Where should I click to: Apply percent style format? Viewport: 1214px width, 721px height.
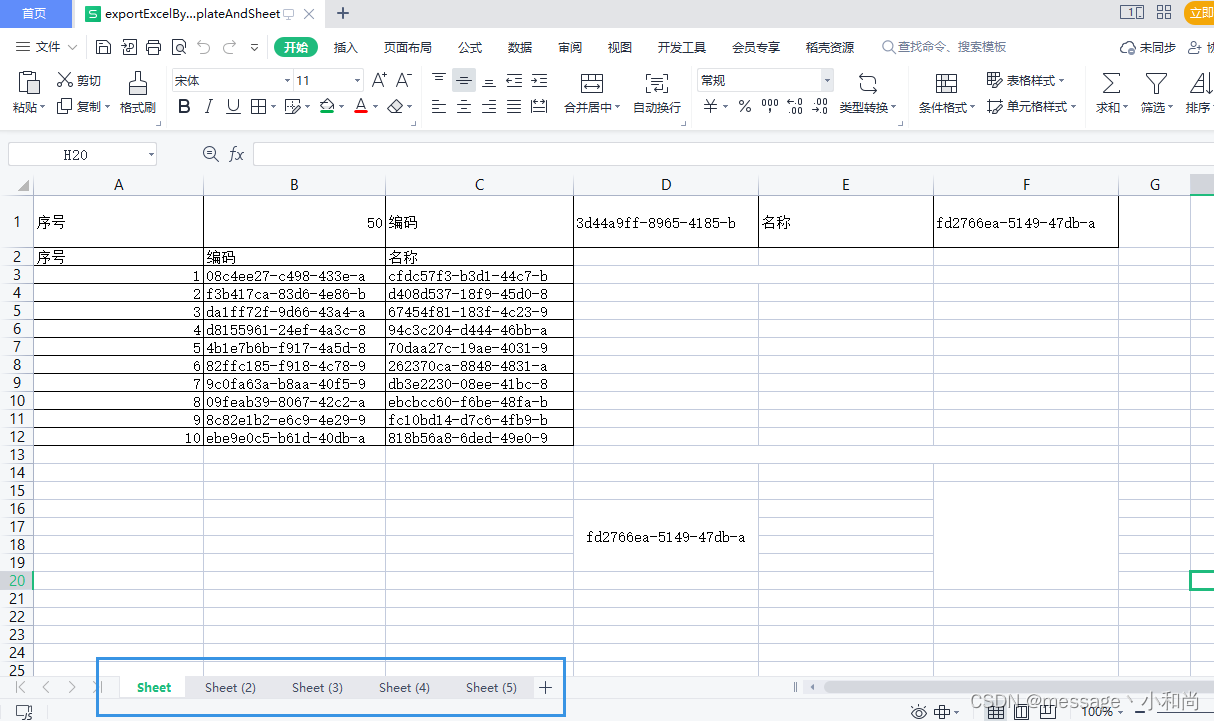pyautogui.click(x=745, y=107)
